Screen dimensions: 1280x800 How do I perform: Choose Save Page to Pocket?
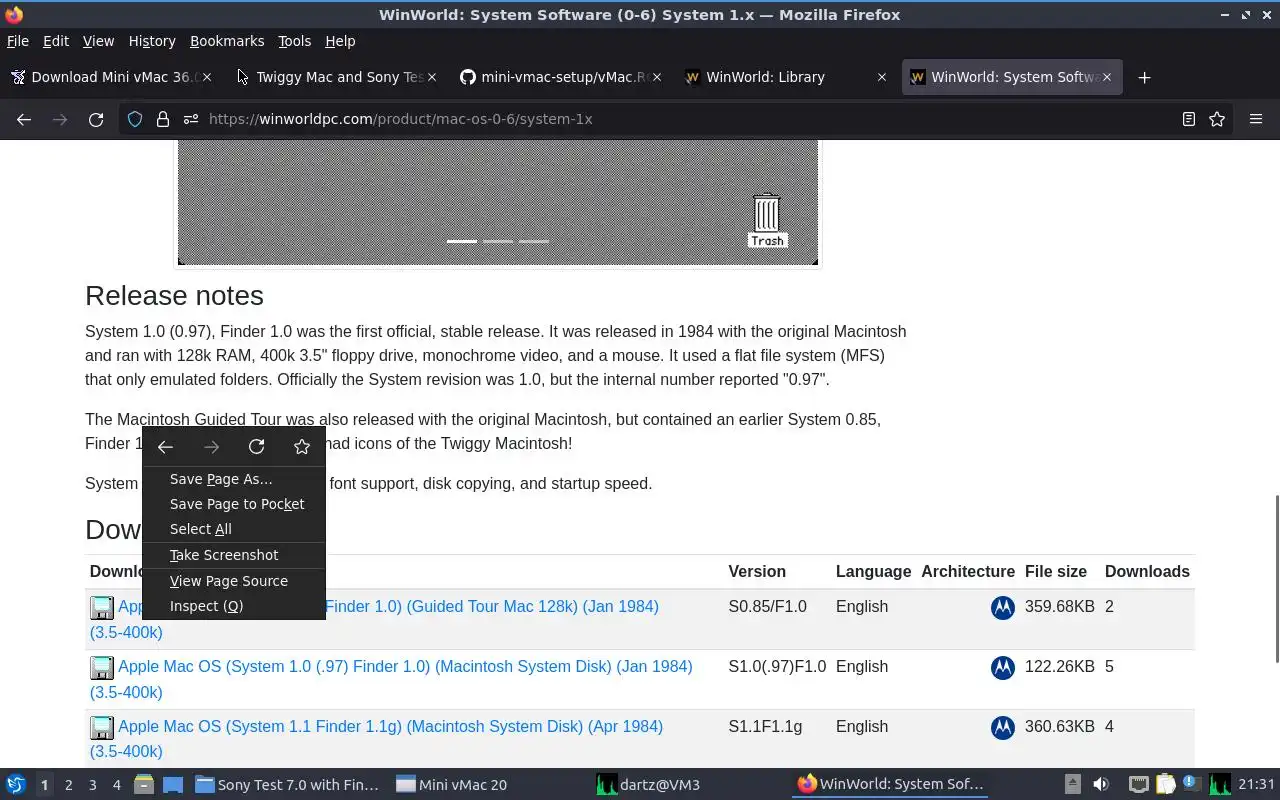click(x=234, y=504)
